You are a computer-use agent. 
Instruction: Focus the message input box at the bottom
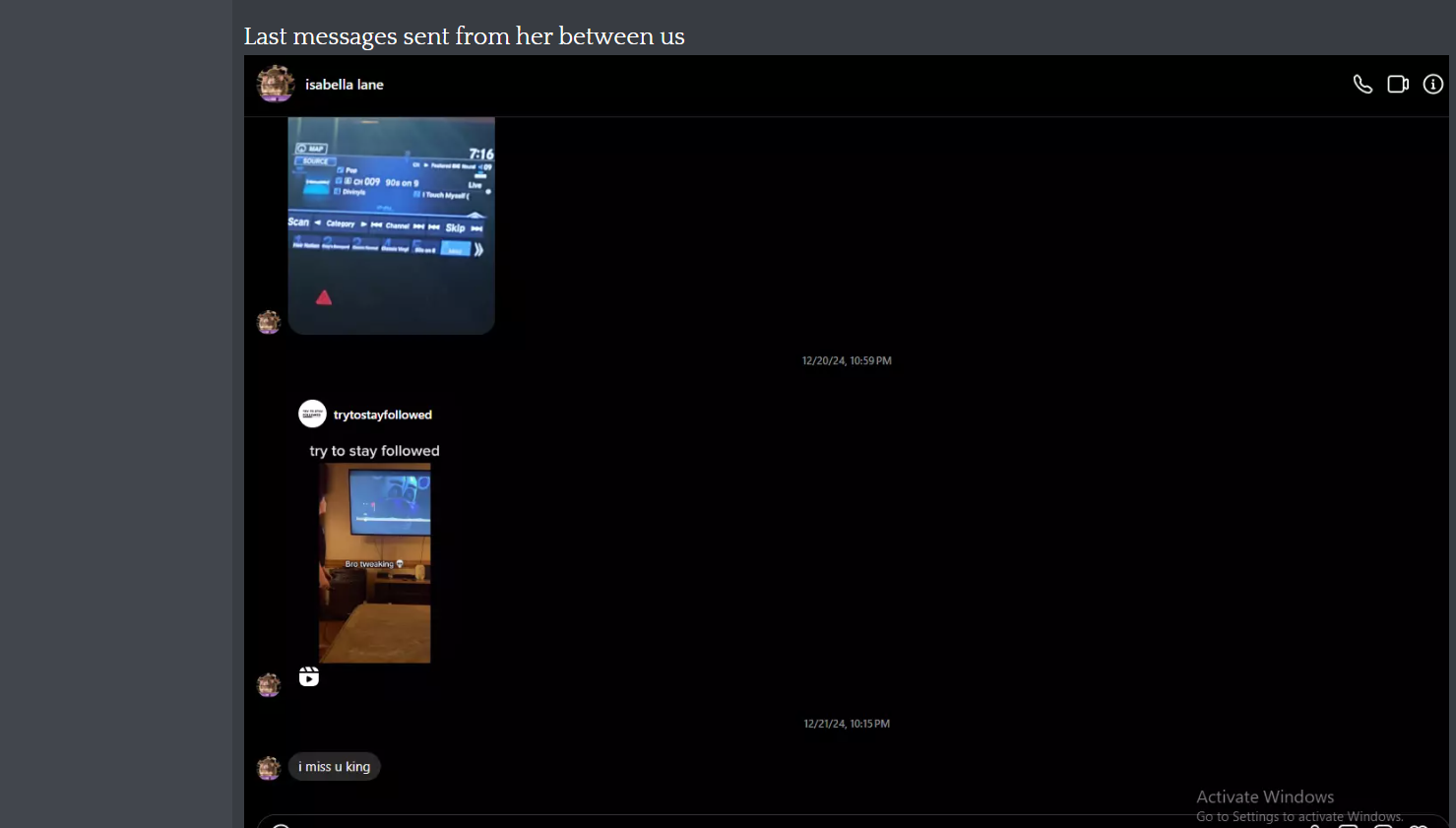[788, 823]
